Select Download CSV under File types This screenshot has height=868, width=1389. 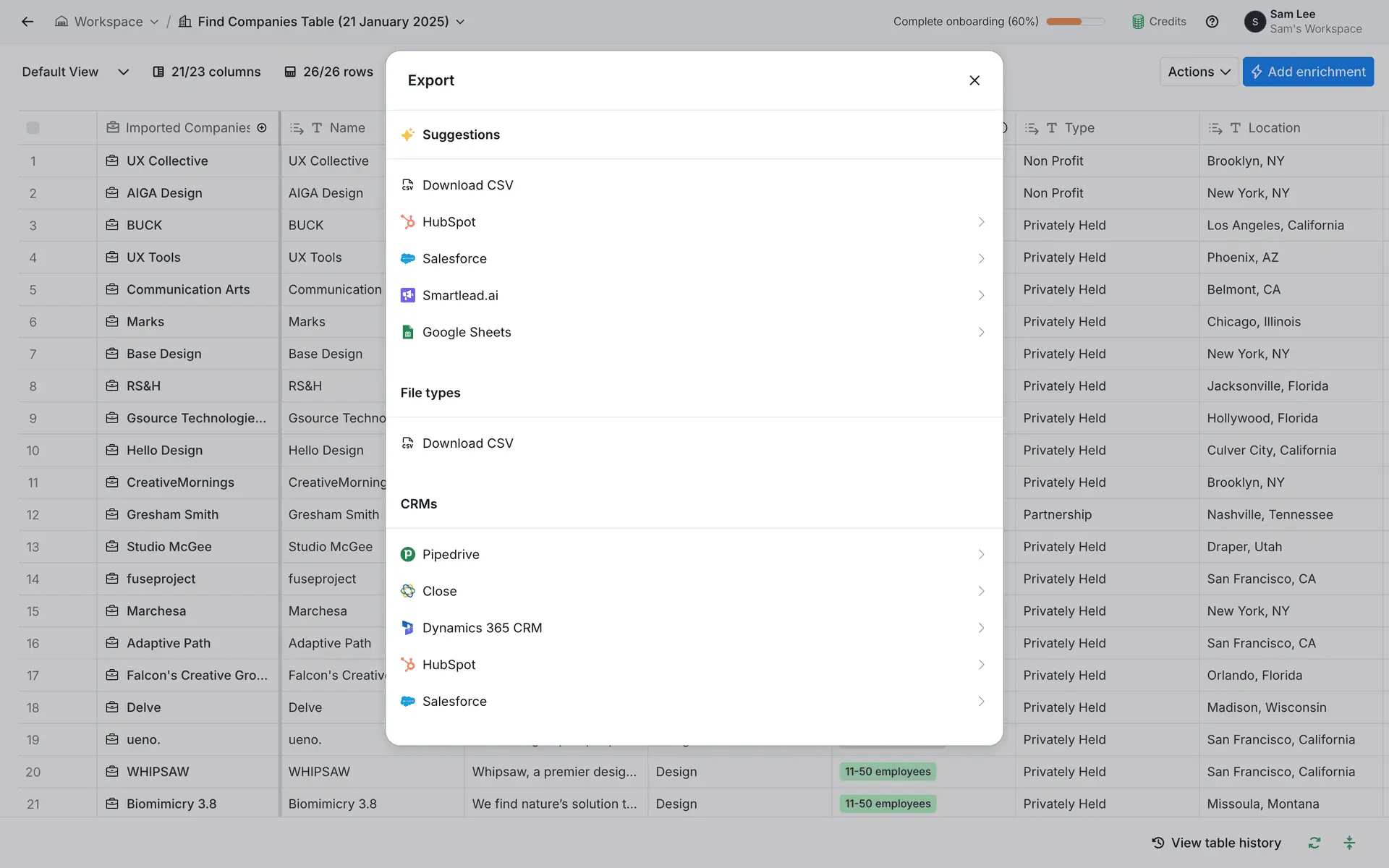click(x=467, y=443)
